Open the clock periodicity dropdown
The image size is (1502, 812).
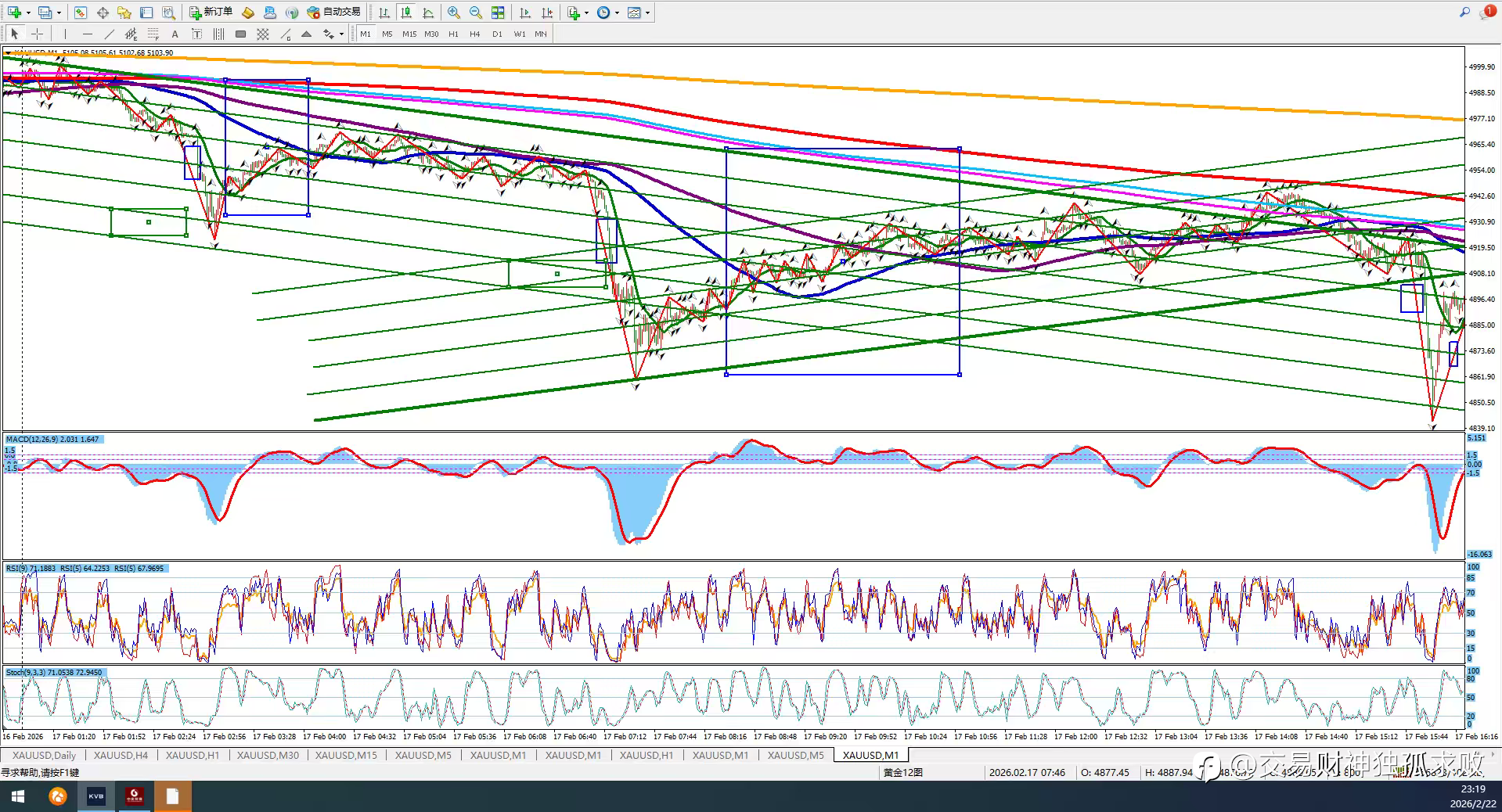617,13
